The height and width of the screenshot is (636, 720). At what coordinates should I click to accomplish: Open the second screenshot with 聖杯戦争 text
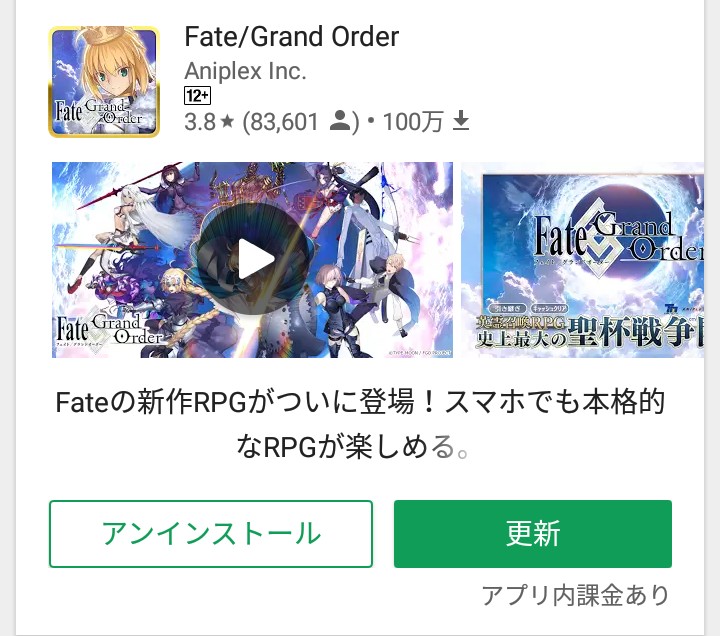[582, 260]
